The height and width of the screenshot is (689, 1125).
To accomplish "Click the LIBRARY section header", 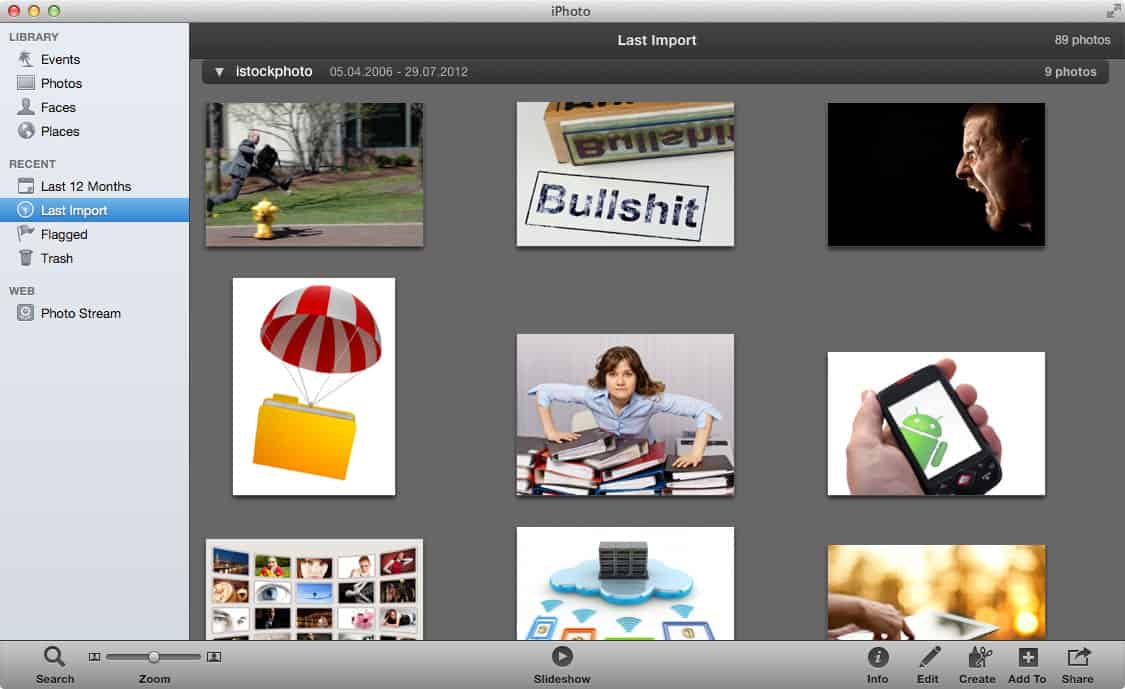I will 34,37.
